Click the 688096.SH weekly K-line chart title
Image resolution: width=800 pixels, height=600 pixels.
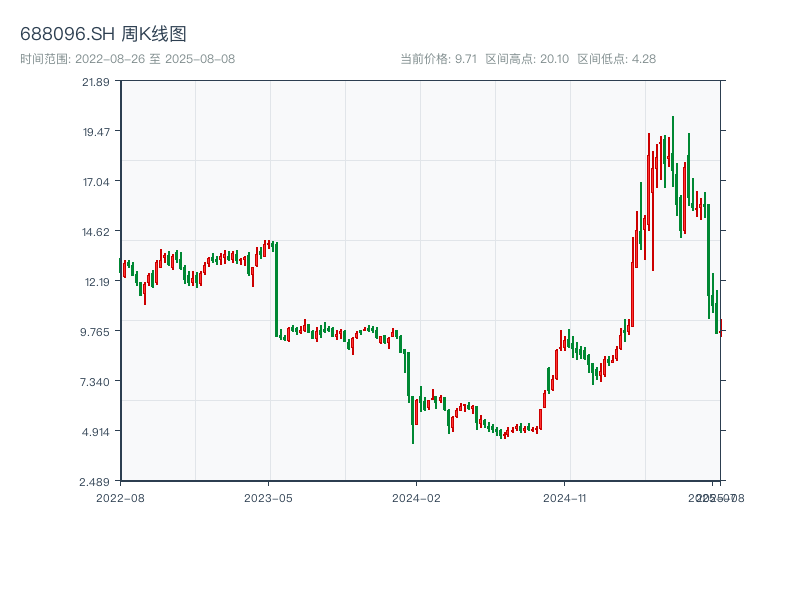(x=103, y=35)
